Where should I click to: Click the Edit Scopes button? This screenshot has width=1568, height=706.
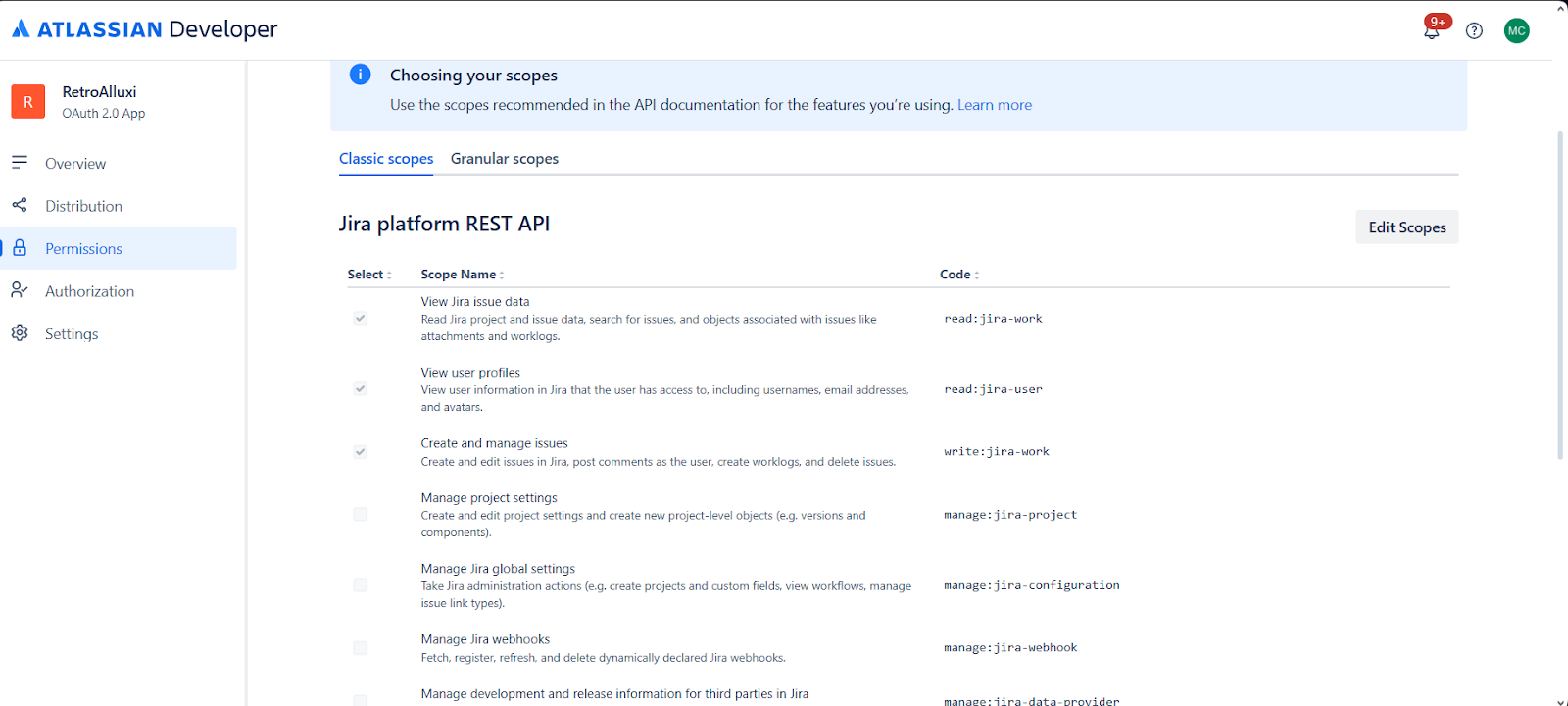1407,227
